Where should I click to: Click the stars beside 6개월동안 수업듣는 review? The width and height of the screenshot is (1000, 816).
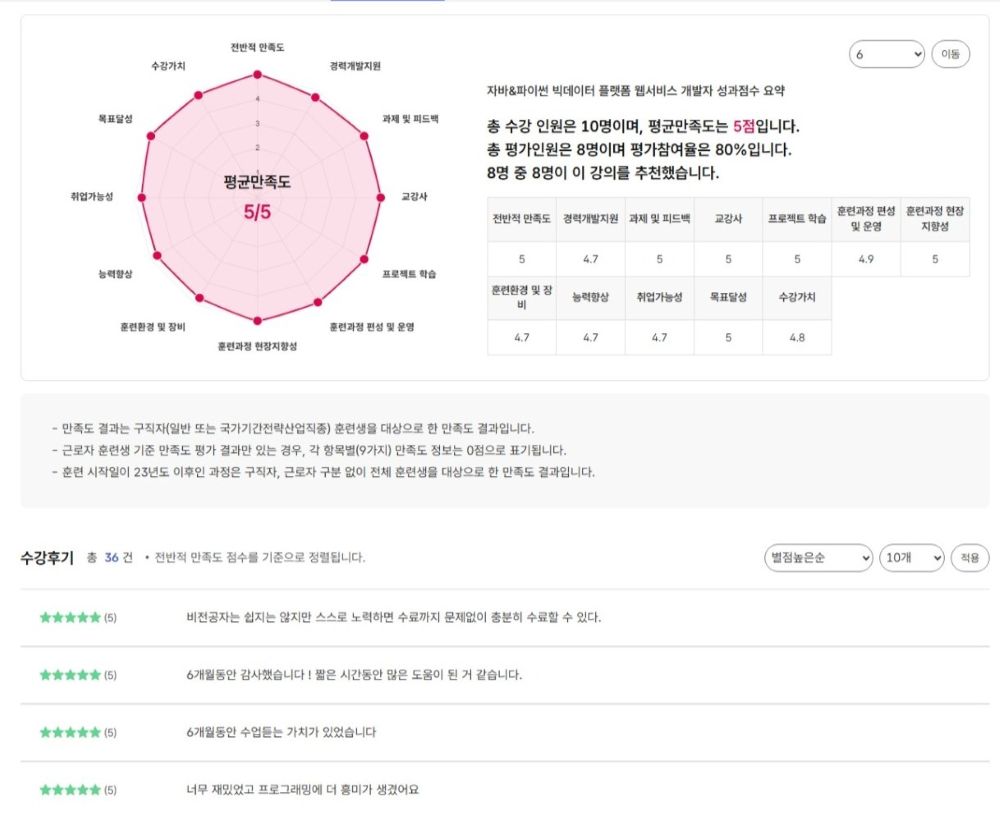point(70,732)
